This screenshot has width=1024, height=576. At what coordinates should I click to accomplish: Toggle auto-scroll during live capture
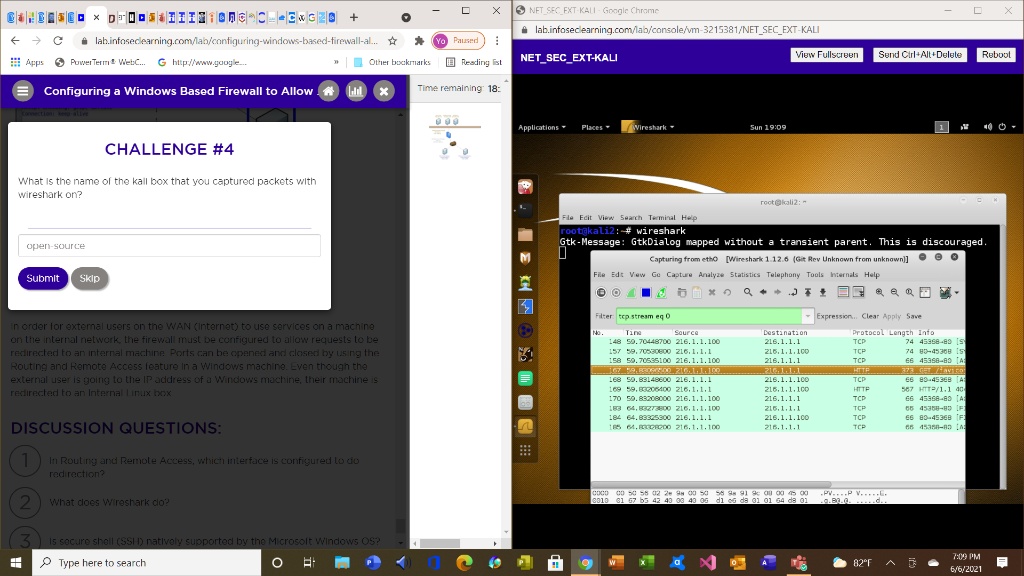858,292
